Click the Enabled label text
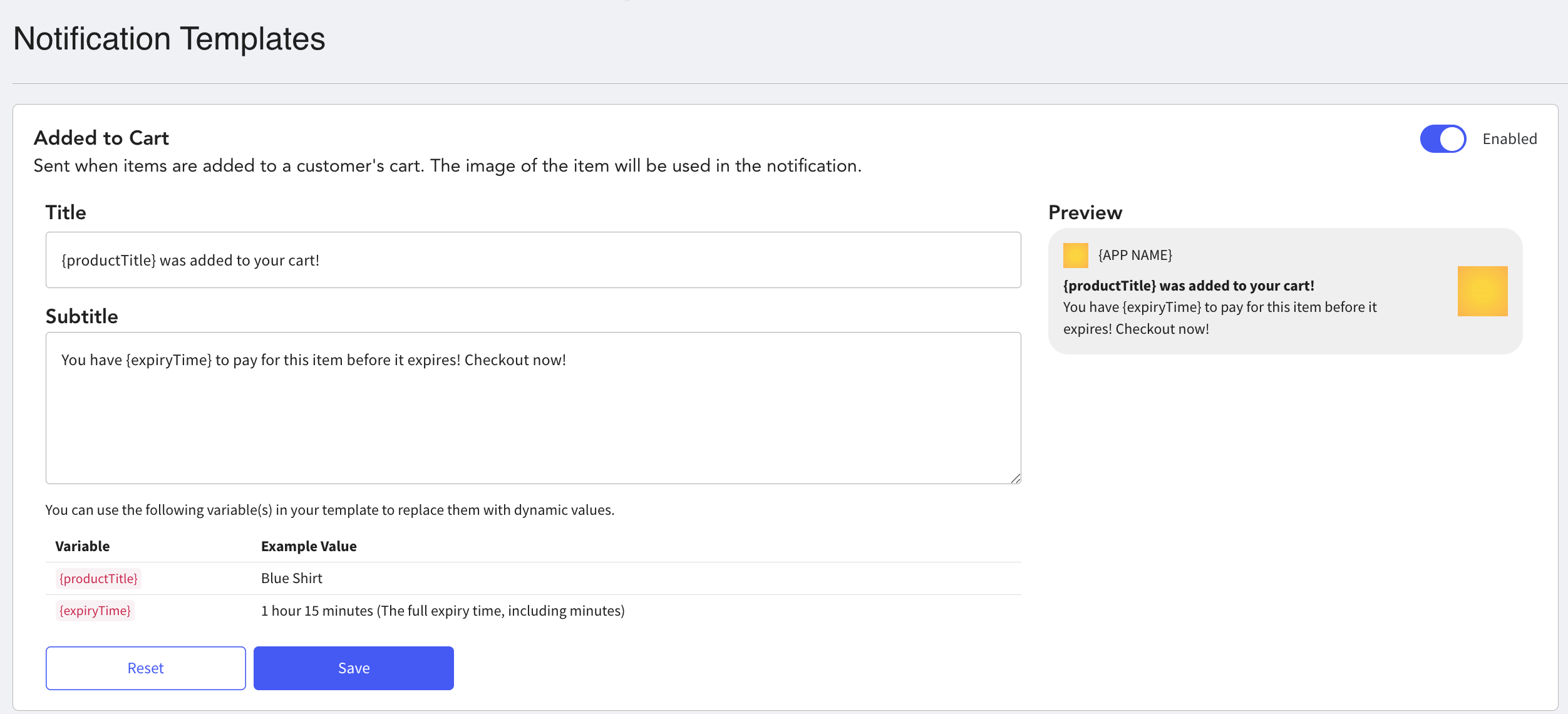This screenshot has width=1568, height=714. point(1509,139)
